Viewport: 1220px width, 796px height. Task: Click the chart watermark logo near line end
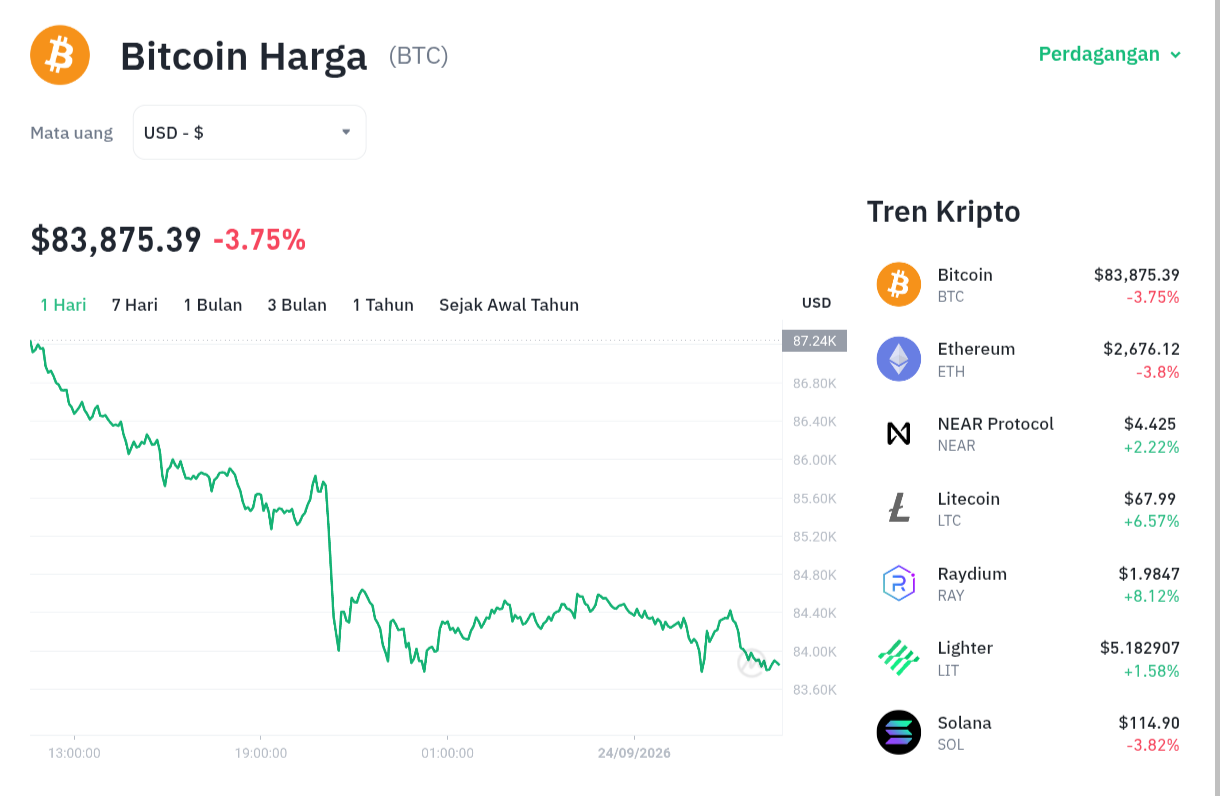pos(751,662)
